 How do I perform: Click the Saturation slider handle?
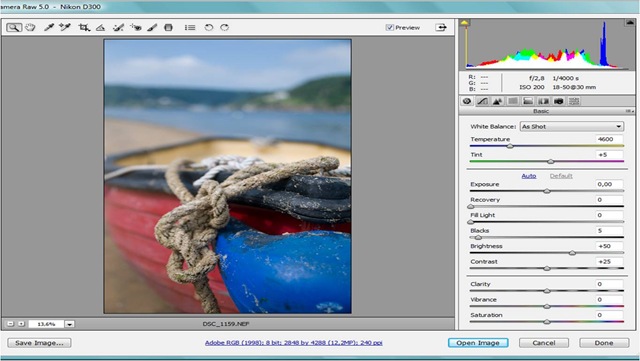click(x=547, y=322)
